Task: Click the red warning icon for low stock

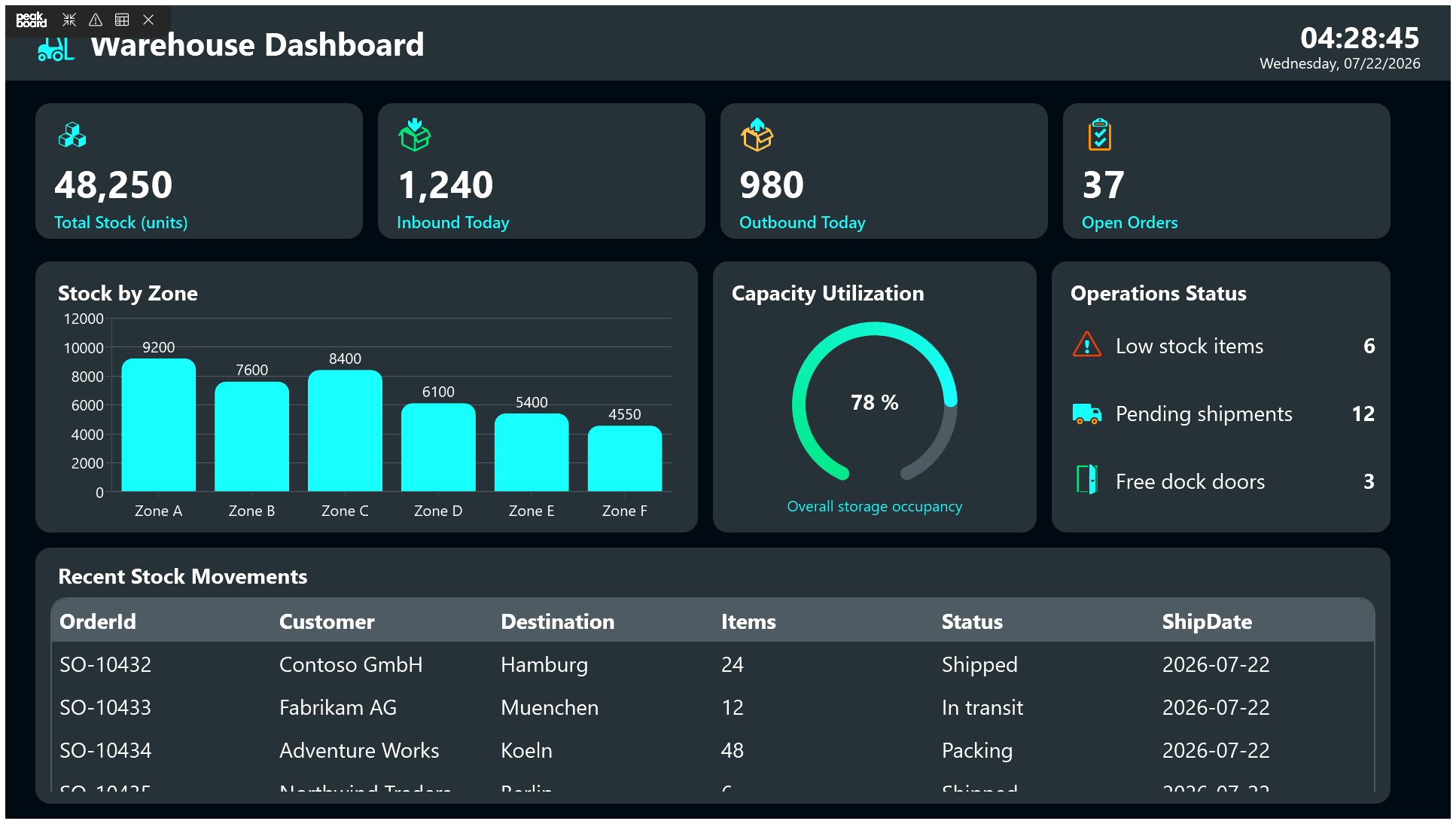Action: point(1087,345)
